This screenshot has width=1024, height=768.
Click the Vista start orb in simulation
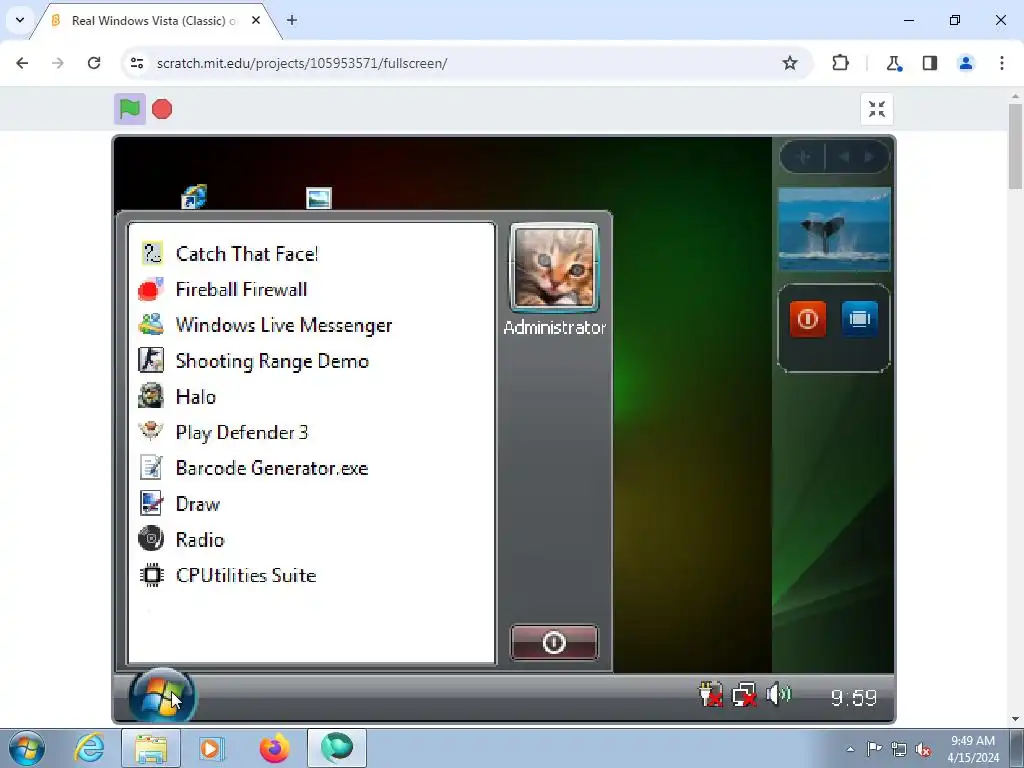161,696
